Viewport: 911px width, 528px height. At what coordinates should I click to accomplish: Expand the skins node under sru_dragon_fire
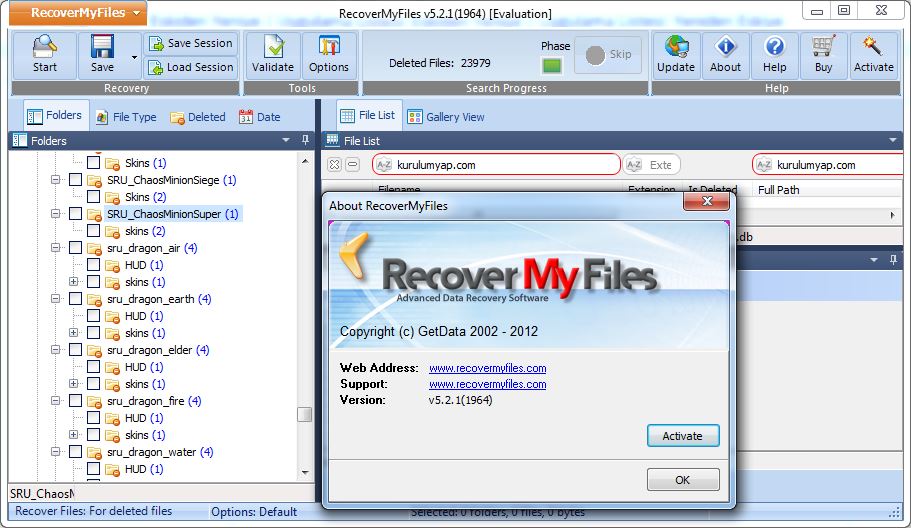click(73, 434)
